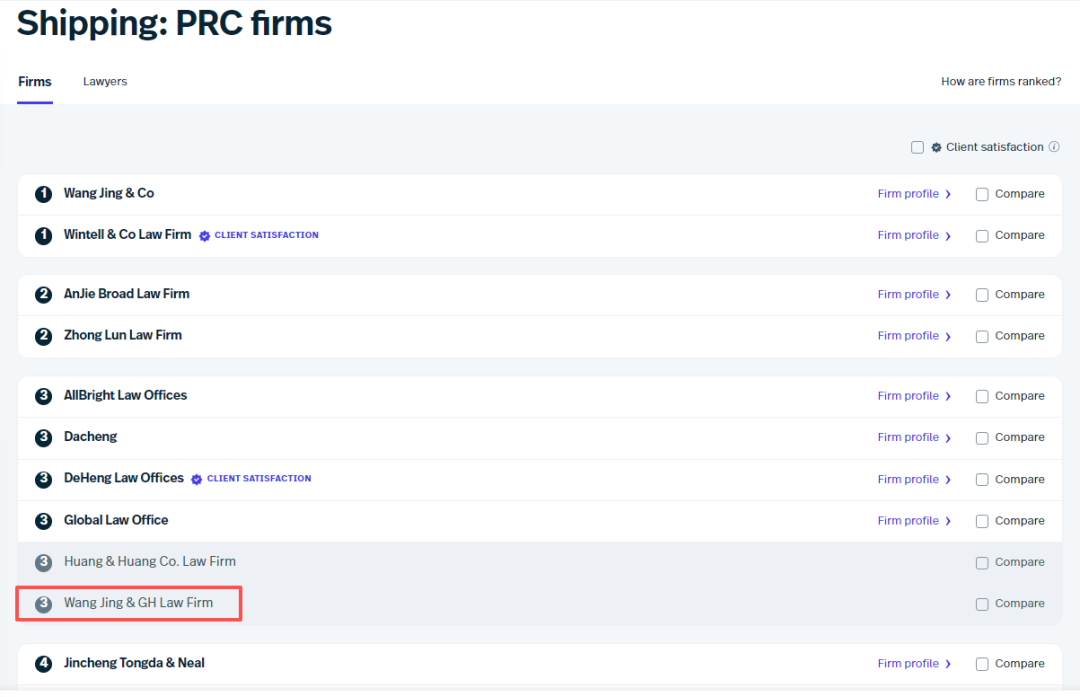
Task: Click Firm profile chevron for Zhong Lun
Action: point(948,337)
